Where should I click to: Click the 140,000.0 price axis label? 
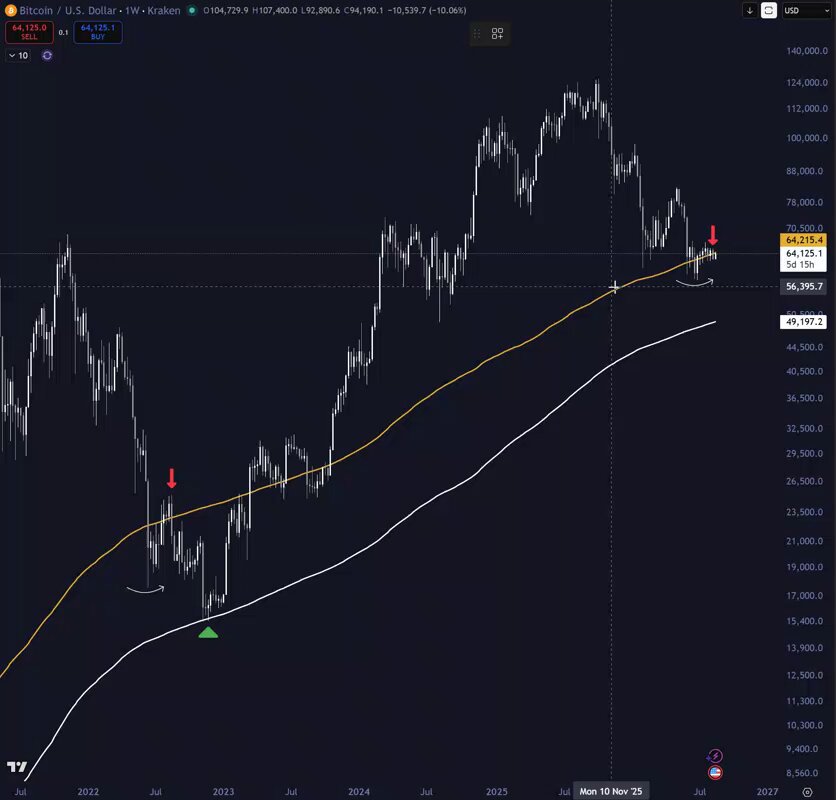(807, 51)
